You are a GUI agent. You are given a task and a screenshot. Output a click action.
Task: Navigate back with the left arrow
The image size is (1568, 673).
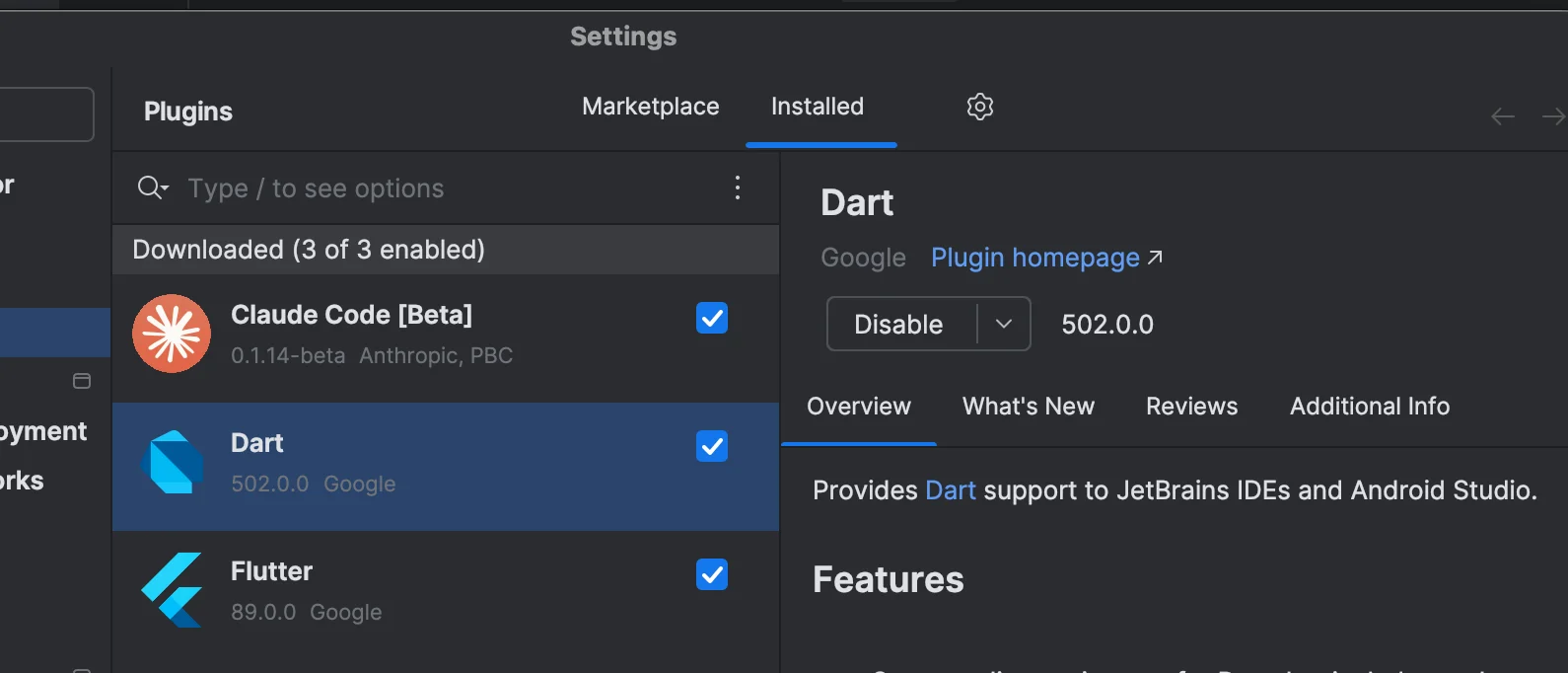point(1502,116)
